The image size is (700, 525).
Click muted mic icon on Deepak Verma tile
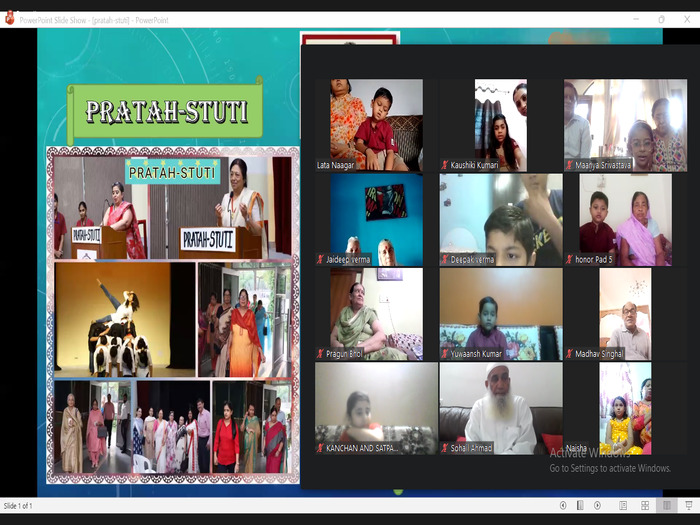pos(444,259)
